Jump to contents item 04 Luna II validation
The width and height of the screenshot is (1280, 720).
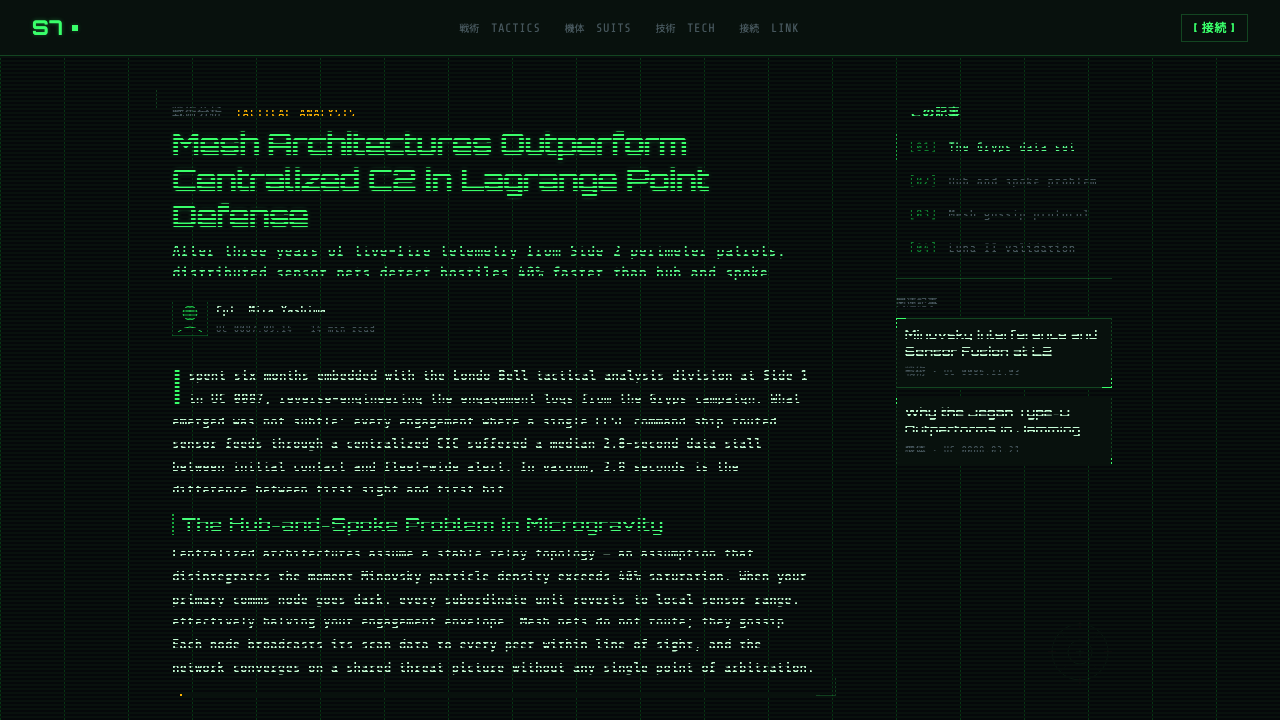(1004, 248)
